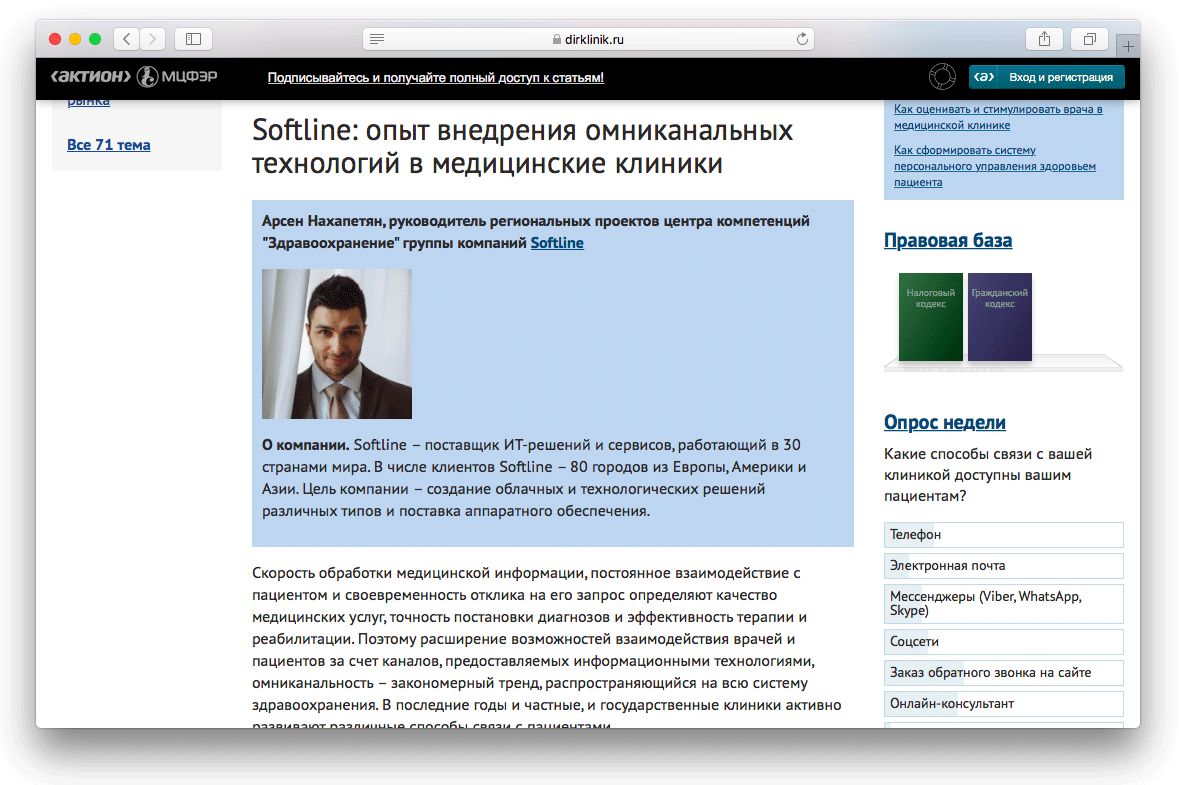Go forward using Safari forward arrow
The height and width of the screenshot is (785, 1179).
[153, 39]
